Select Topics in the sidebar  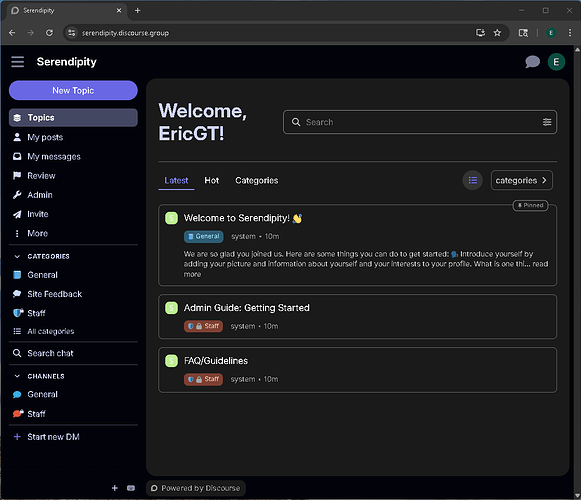pos(73,117)
